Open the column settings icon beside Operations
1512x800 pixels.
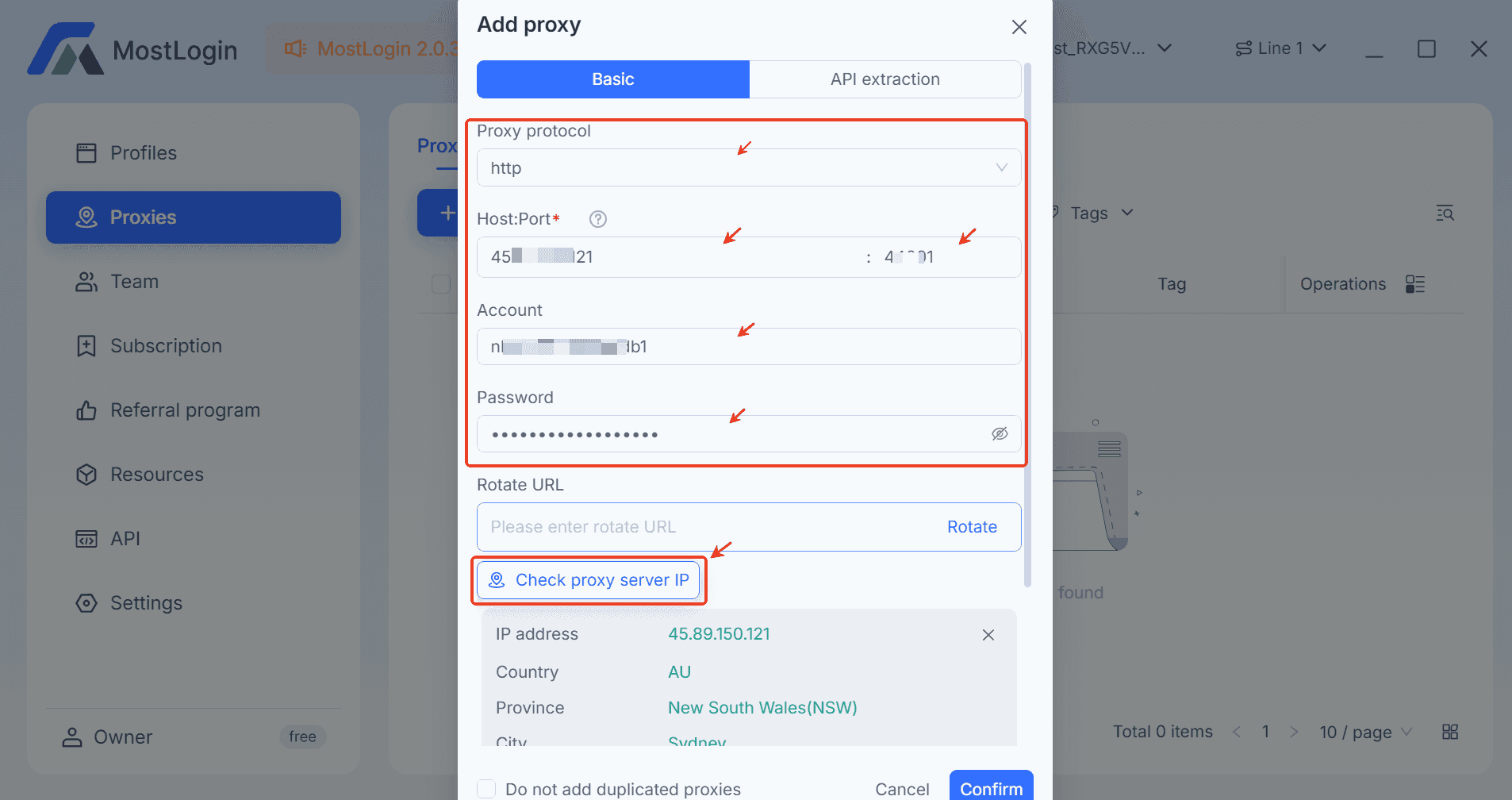click(x=1415, y=284)
